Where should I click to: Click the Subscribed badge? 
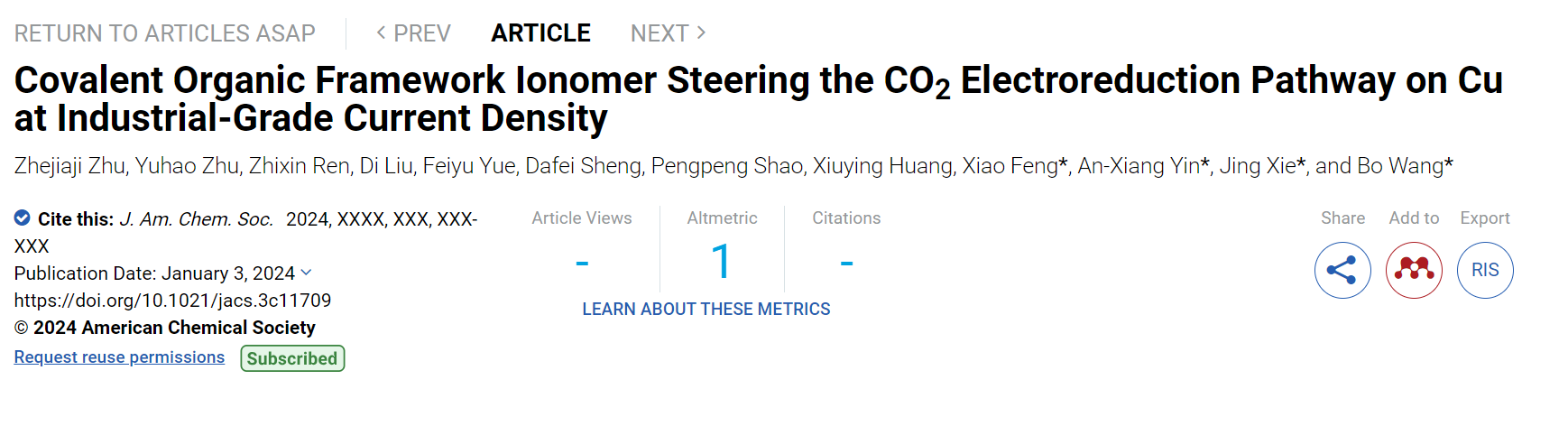[292, 358]
